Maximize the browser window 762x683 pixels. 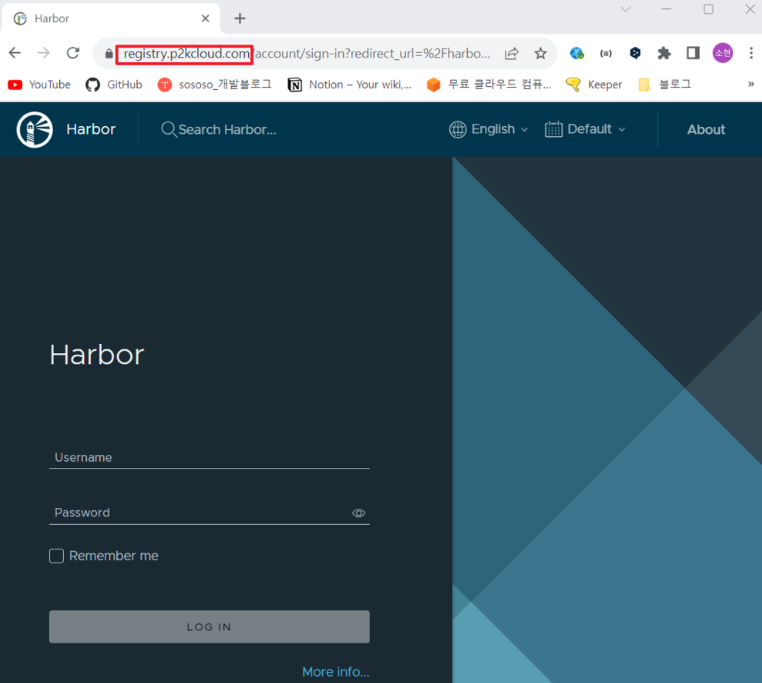coord(709,9)
